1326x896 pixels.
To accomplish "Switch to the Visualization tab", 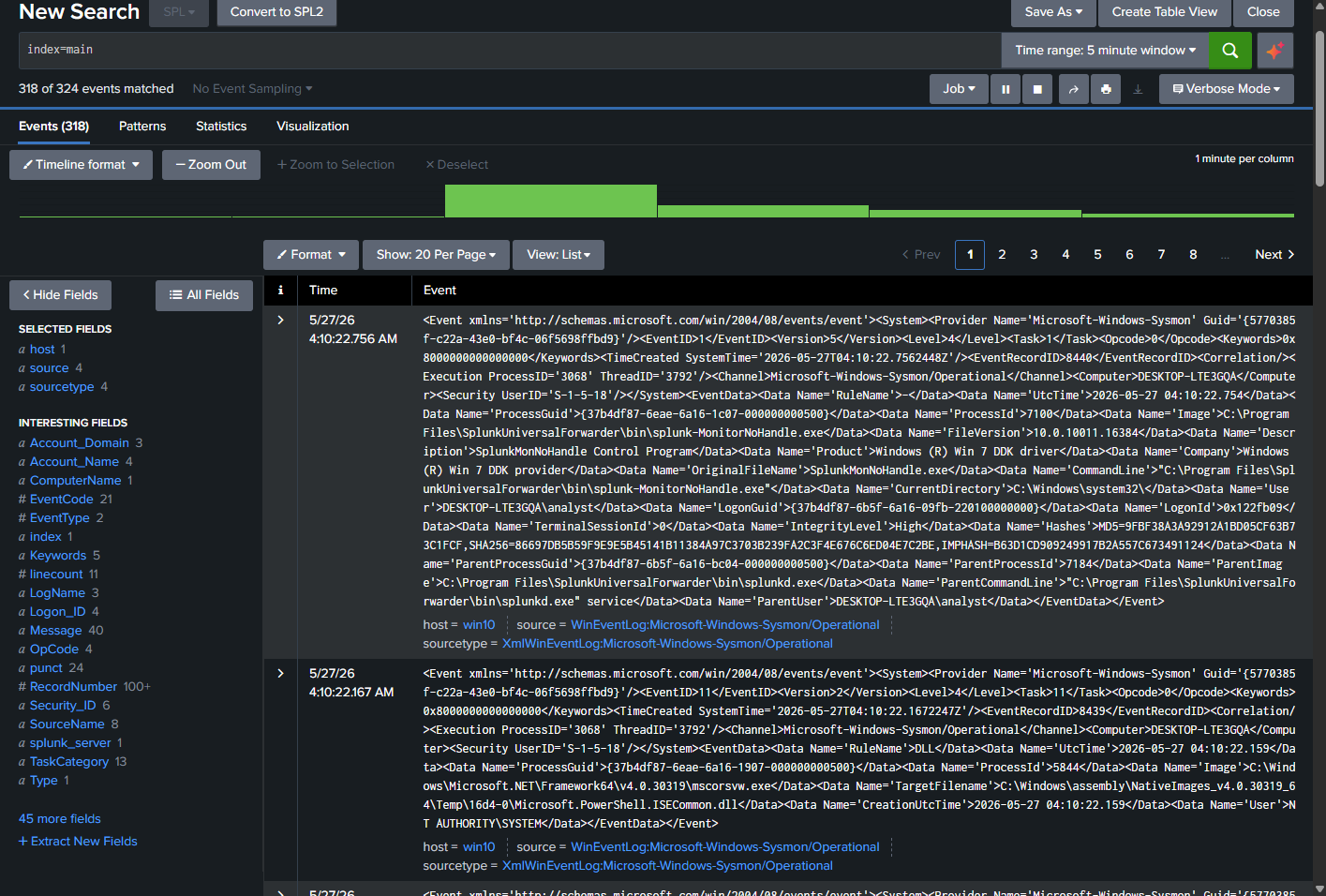I will tap(313, 127).
